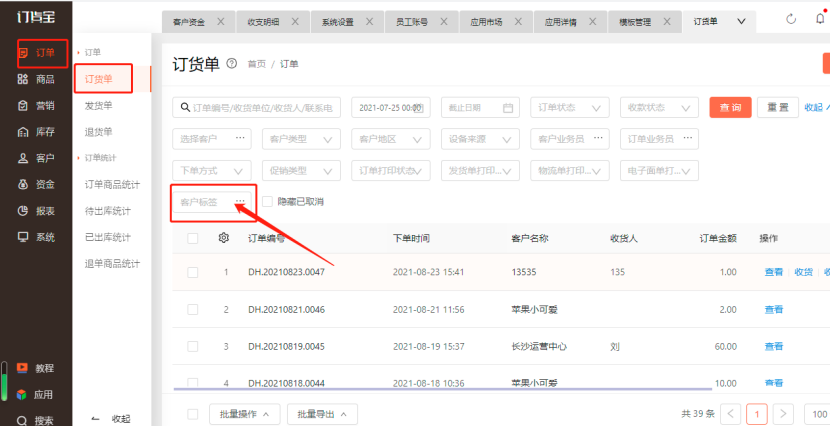Close the 员工账号 tab
831x426 pixels.
tap(444, 22)
